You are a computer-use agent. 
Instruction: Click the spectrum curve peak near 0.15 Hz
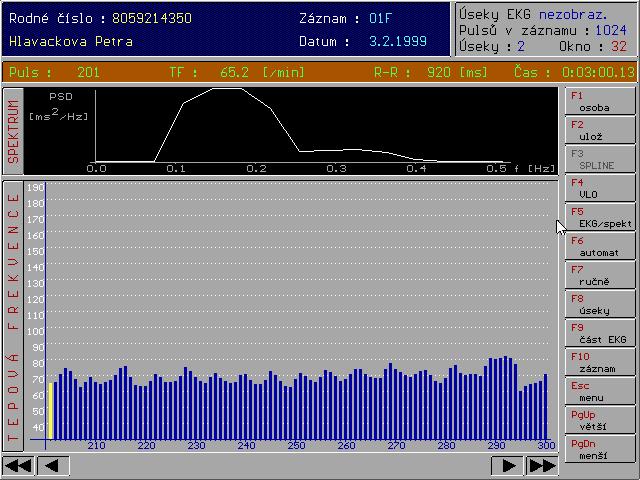pyautogui.click(x=227, y=89)
